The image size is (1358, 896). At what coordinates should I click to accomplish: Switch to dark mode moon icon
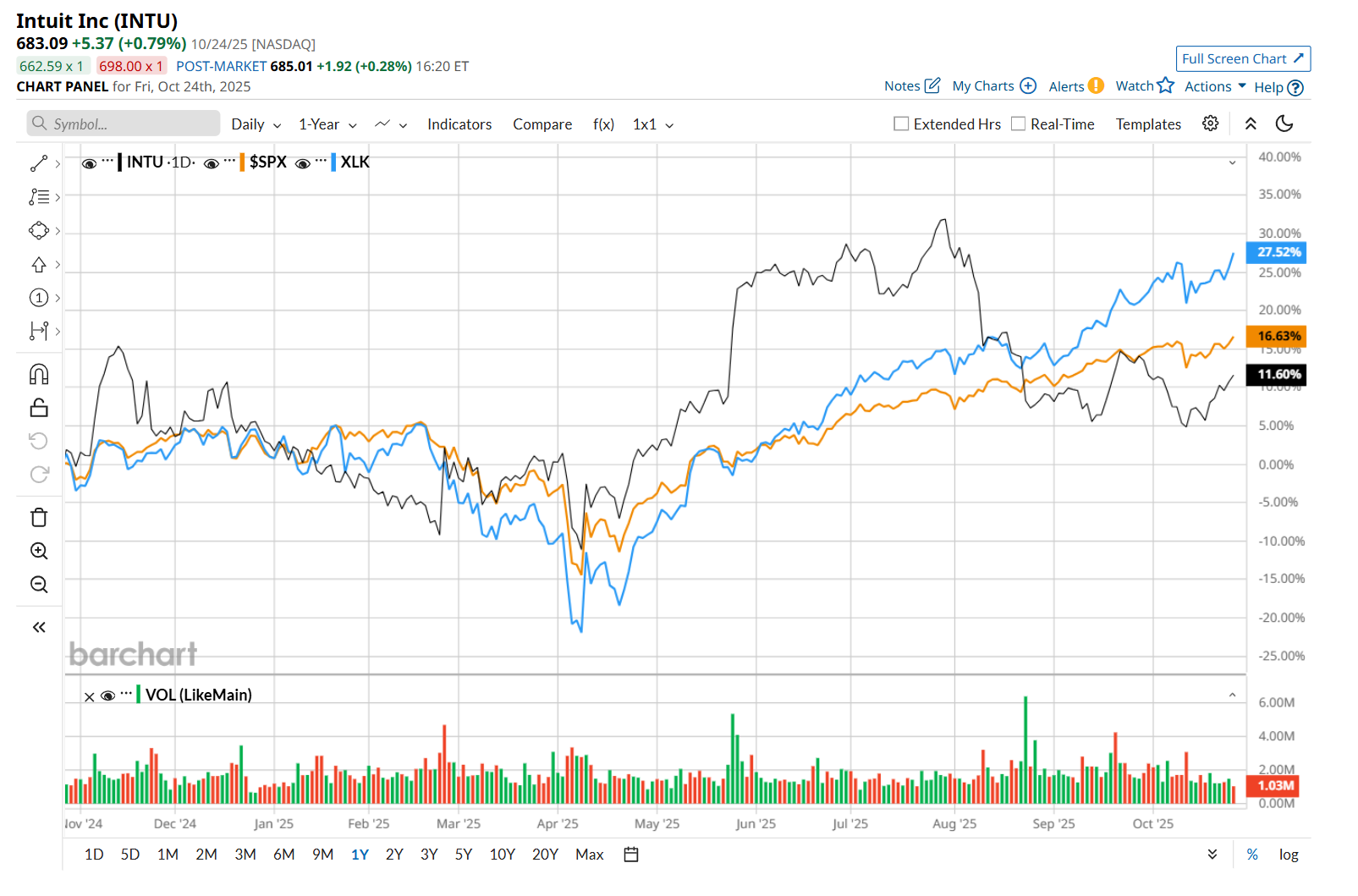(1284, 124)
